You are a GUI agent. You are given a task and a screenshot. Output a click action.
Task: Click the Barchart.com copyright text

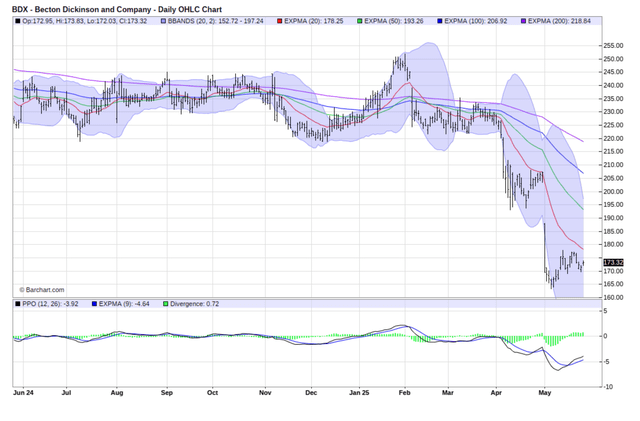tap(42, 290)
